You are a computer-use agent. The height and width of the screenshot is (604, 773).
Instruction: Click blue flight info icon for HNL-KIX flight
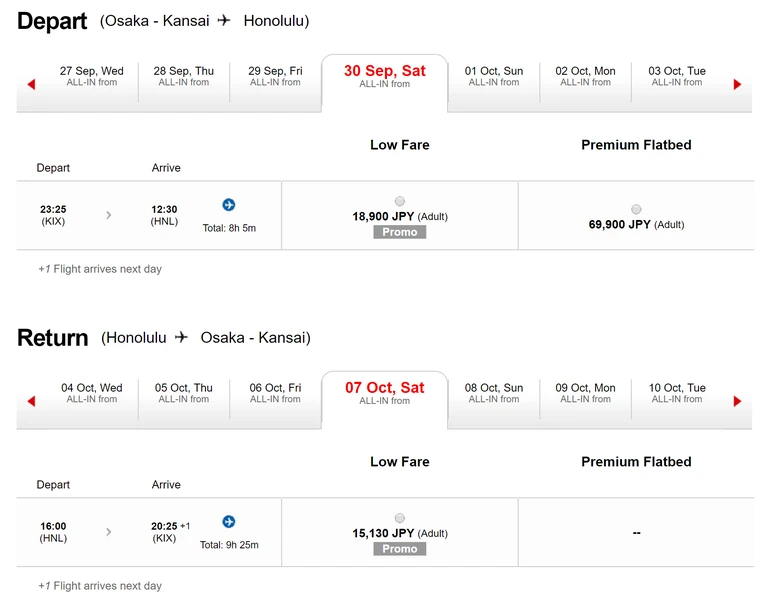tap(229, 522)
